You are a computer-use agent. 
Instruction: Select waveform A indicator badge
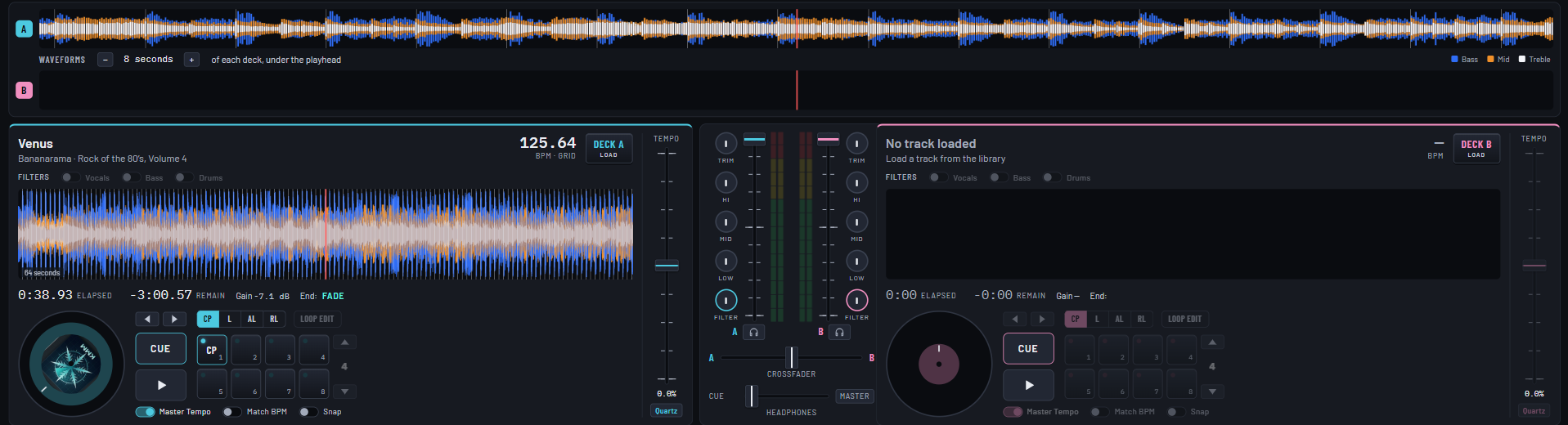coord(24,29)
